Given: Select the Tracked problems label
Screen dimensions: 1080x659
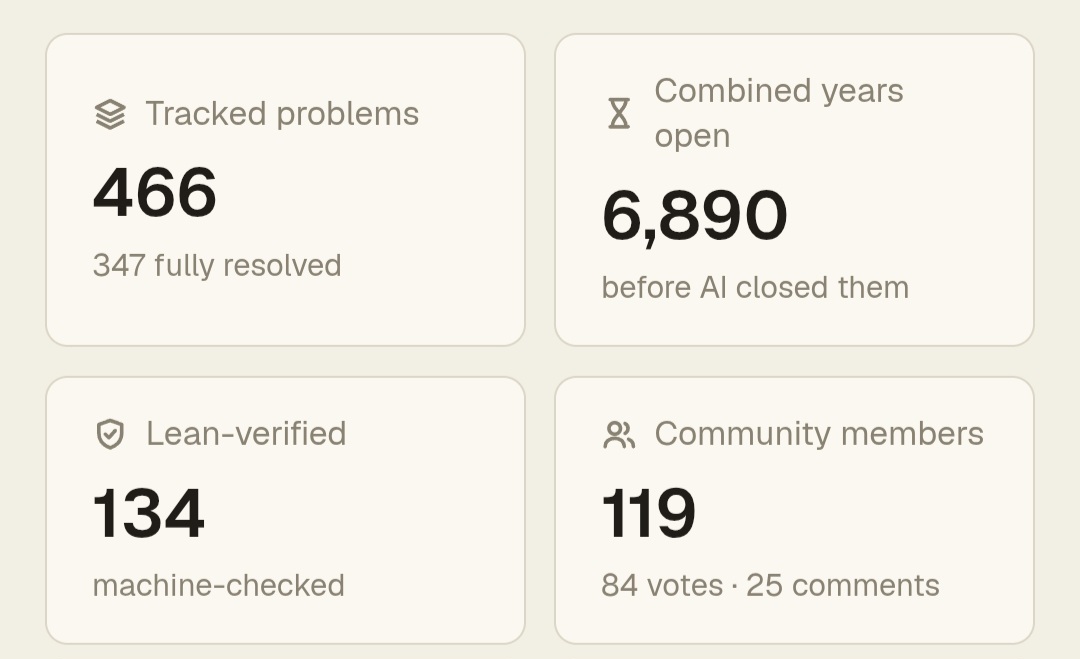Looking at the screenshot, I should point(282,114).
